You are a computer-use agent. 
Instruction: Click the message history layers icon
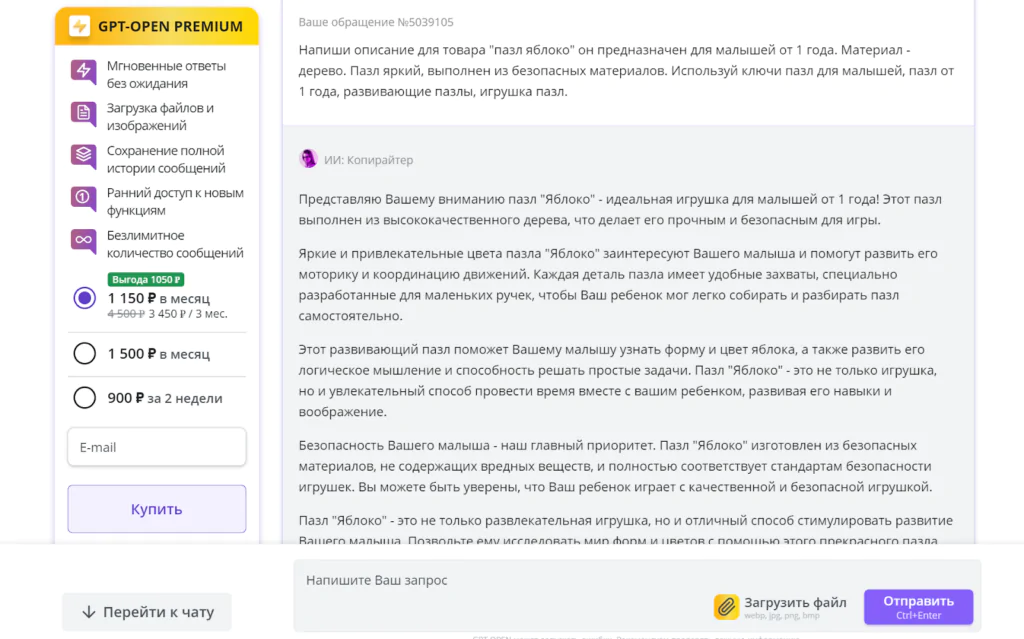pos(84,156)
